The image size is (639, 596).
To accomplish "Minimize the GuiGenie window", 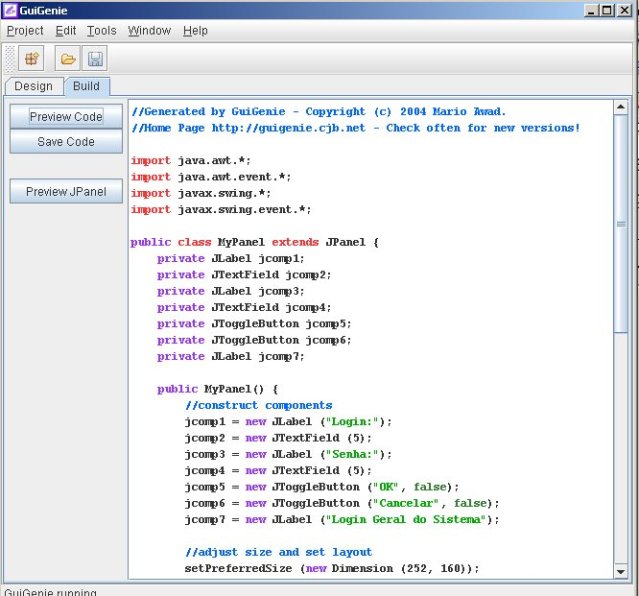I will point(593,10).
